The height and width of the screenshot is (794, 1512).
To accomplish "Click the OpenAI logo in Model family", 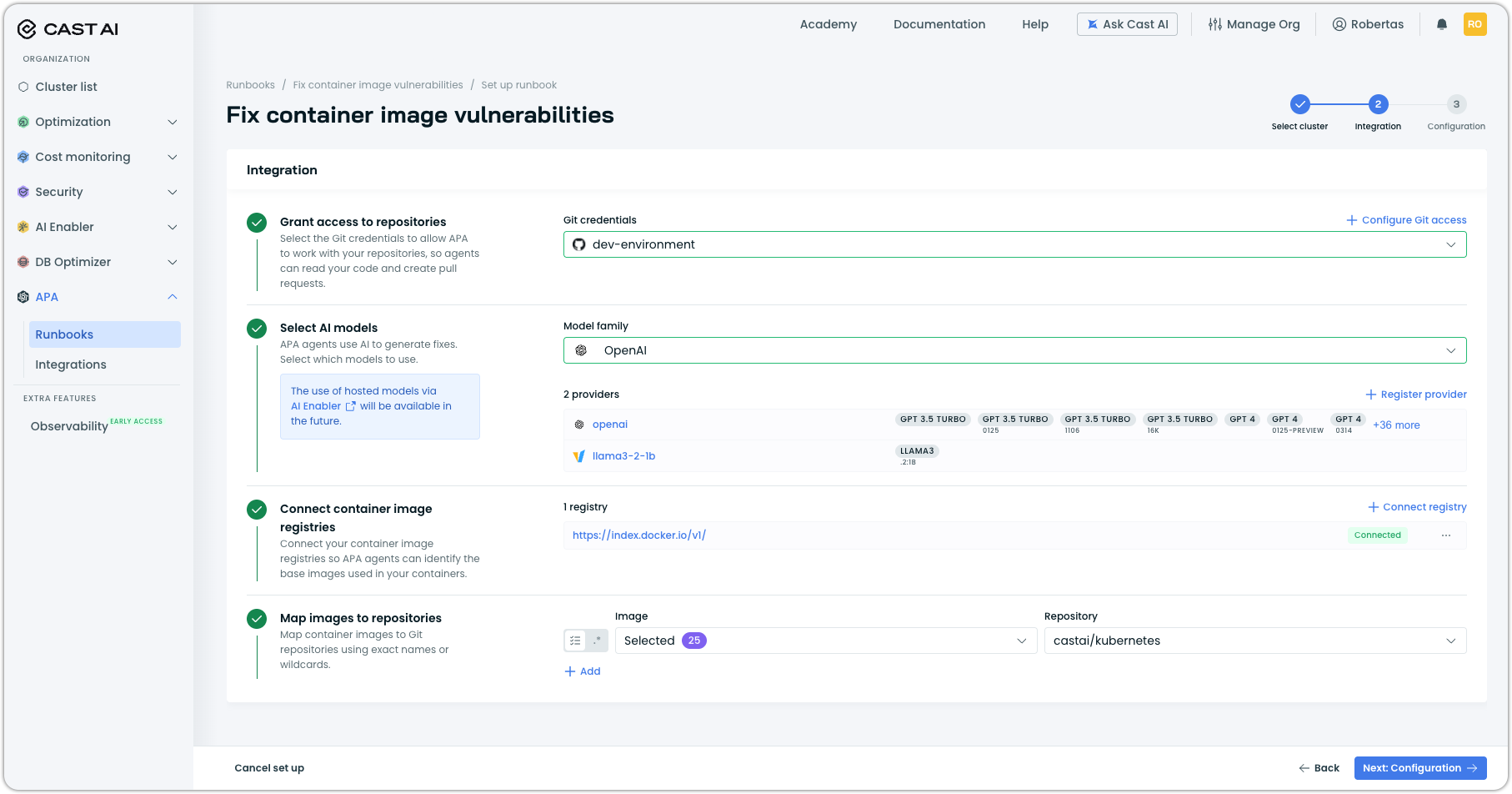I will click(x=581, y=350).
